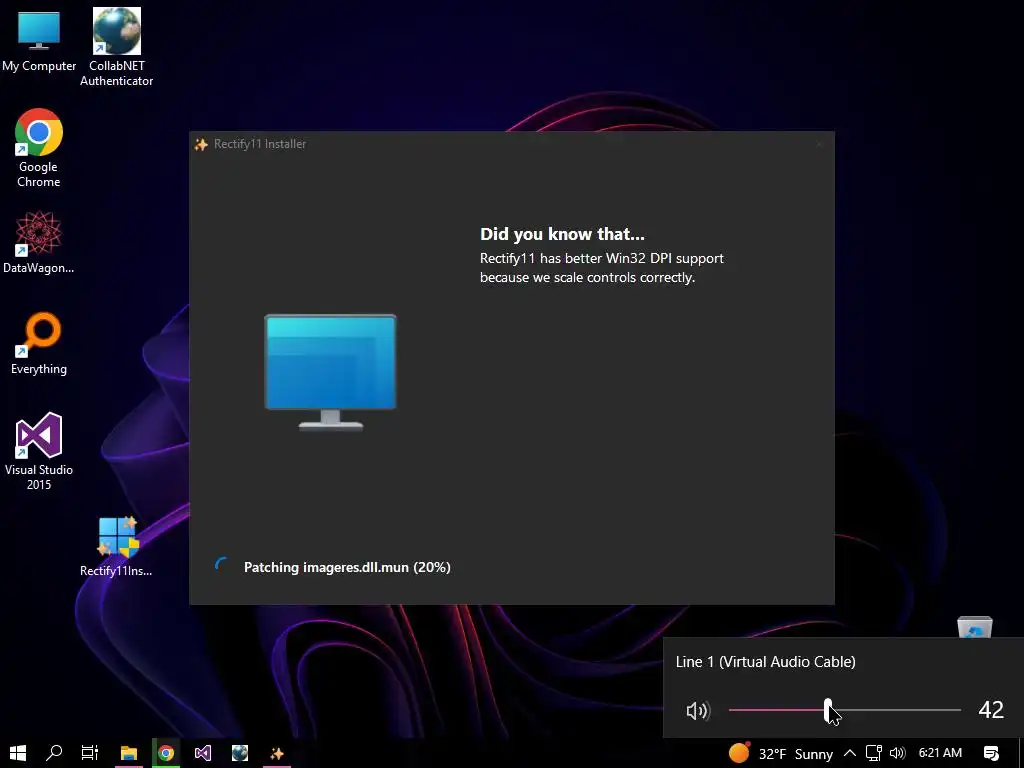Select the Visual Studio 2015 desktop shortcut
This screenshot has width=1024, height=768.
pyautogui.click(x=39, y=451)
